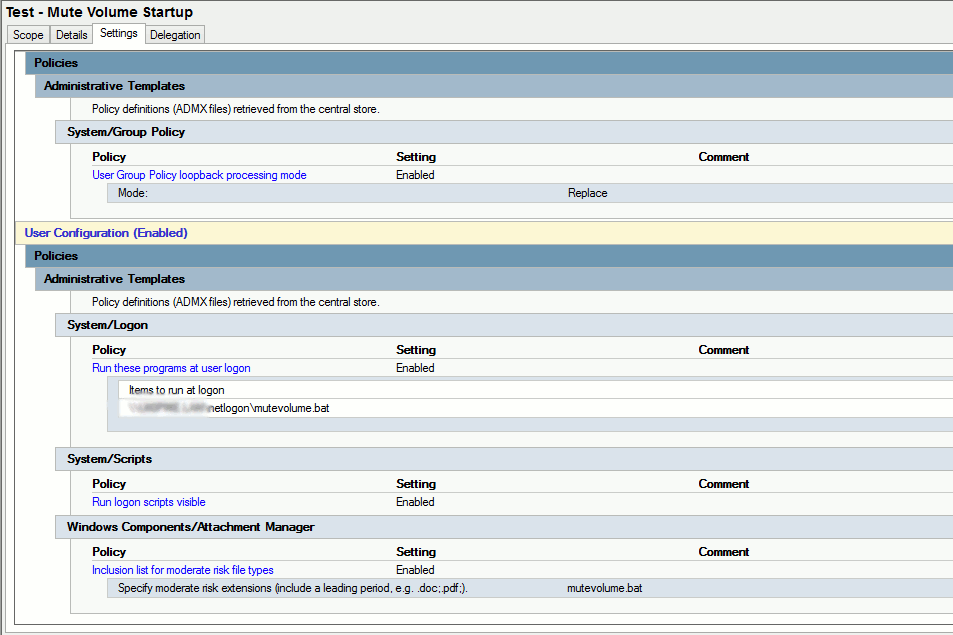Open the User Group Policy loopback processing mode link

pyautogui.click(x=198, y=175)
